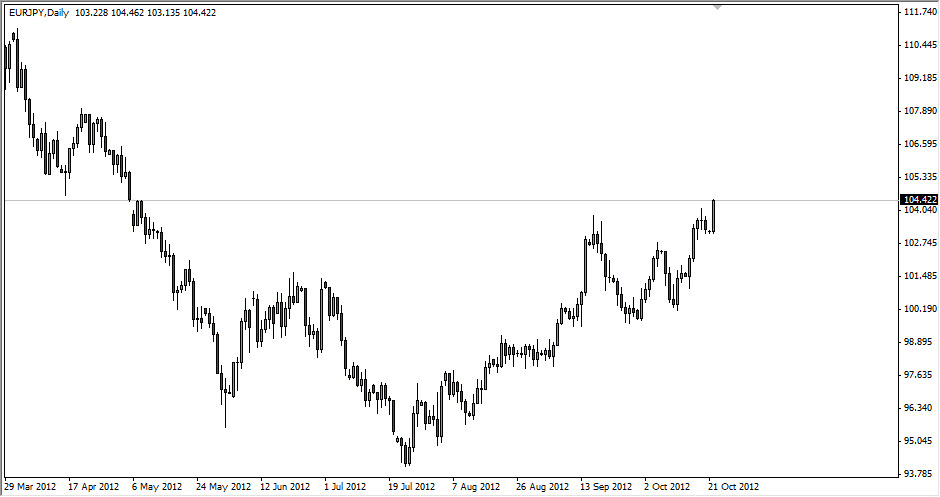Click the 29 Mar 2012 date label
Image resolution: width=940 pixels, height=497 pixels.
click(30, 487)
